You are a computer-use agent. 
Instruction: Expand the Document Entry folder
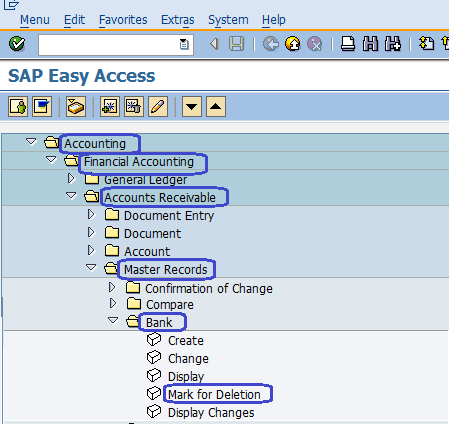(x=91, y=215)
